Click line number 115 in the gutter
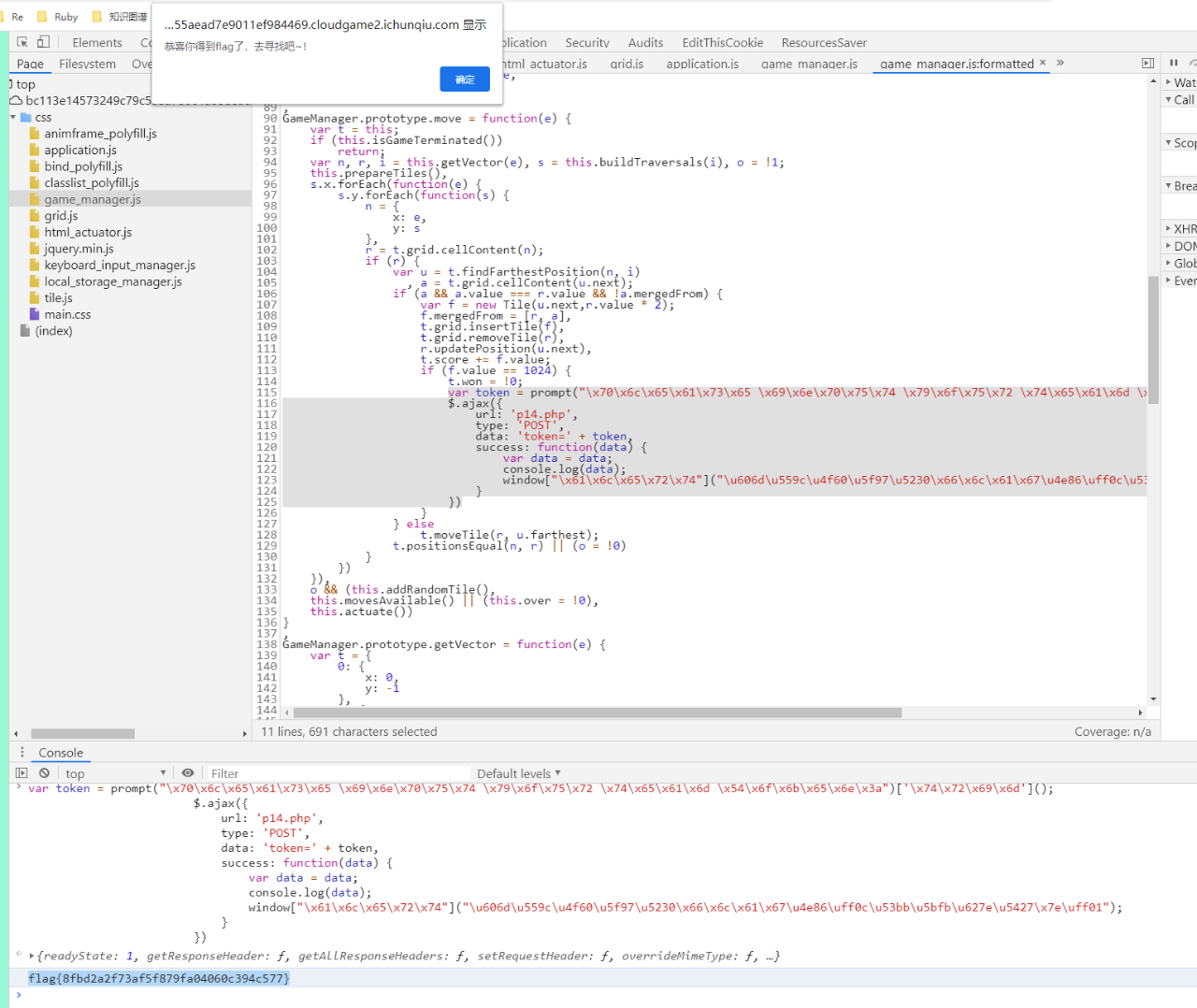1197x1008 pixels. 267,393
